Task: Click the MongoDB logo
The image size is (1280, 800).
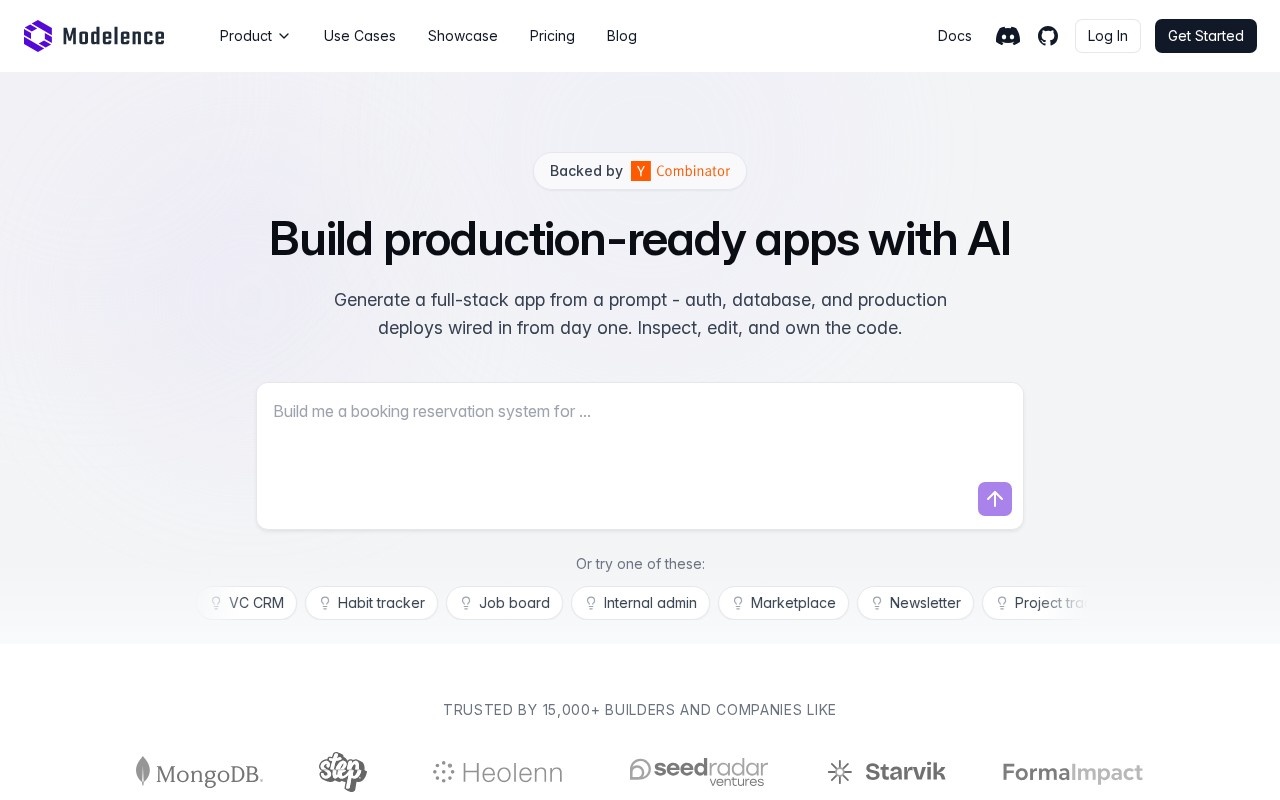Action: tap(199, 772)
